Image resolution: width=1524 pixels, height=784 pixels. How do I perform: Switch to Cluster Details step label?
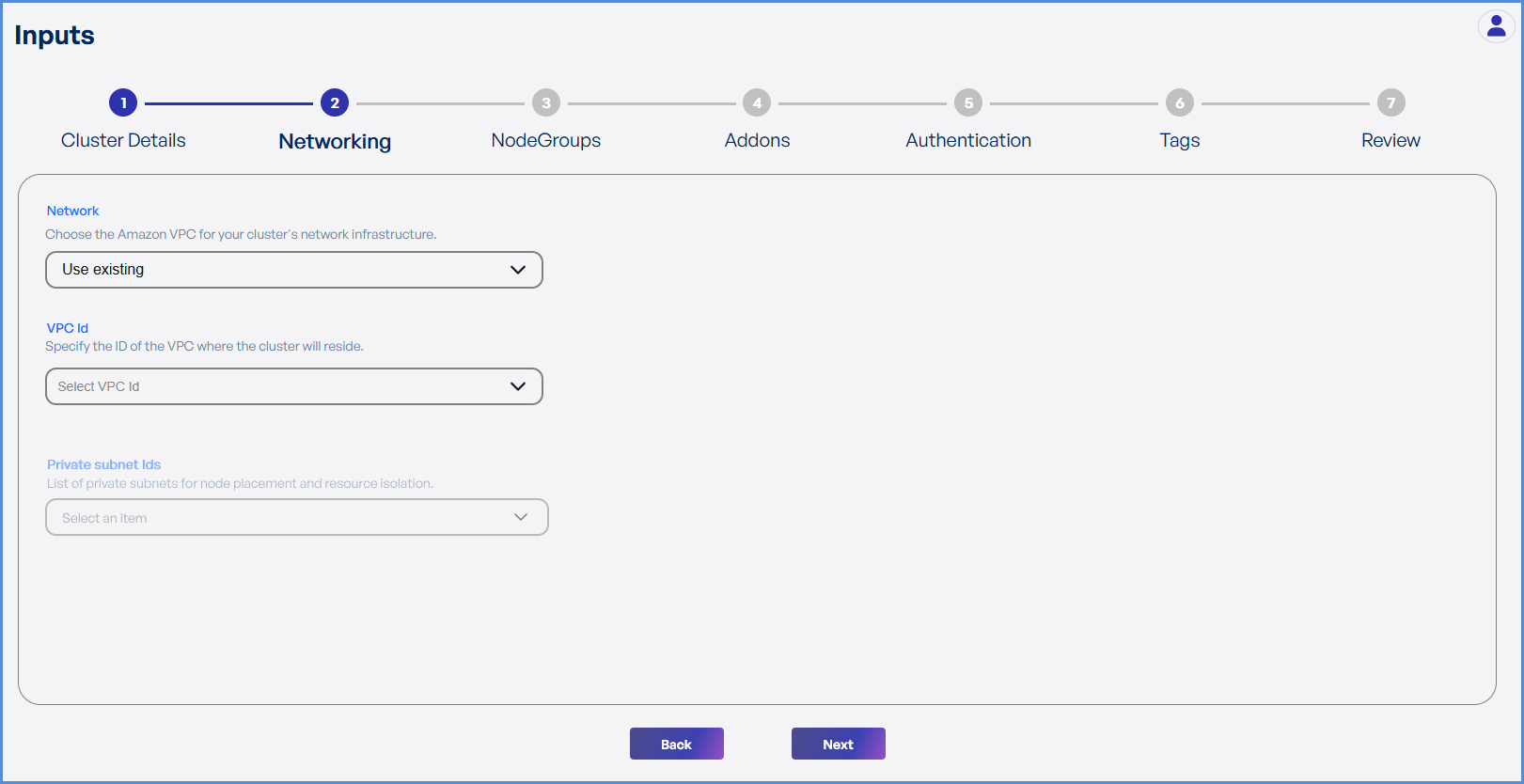(x=123, y=140)
